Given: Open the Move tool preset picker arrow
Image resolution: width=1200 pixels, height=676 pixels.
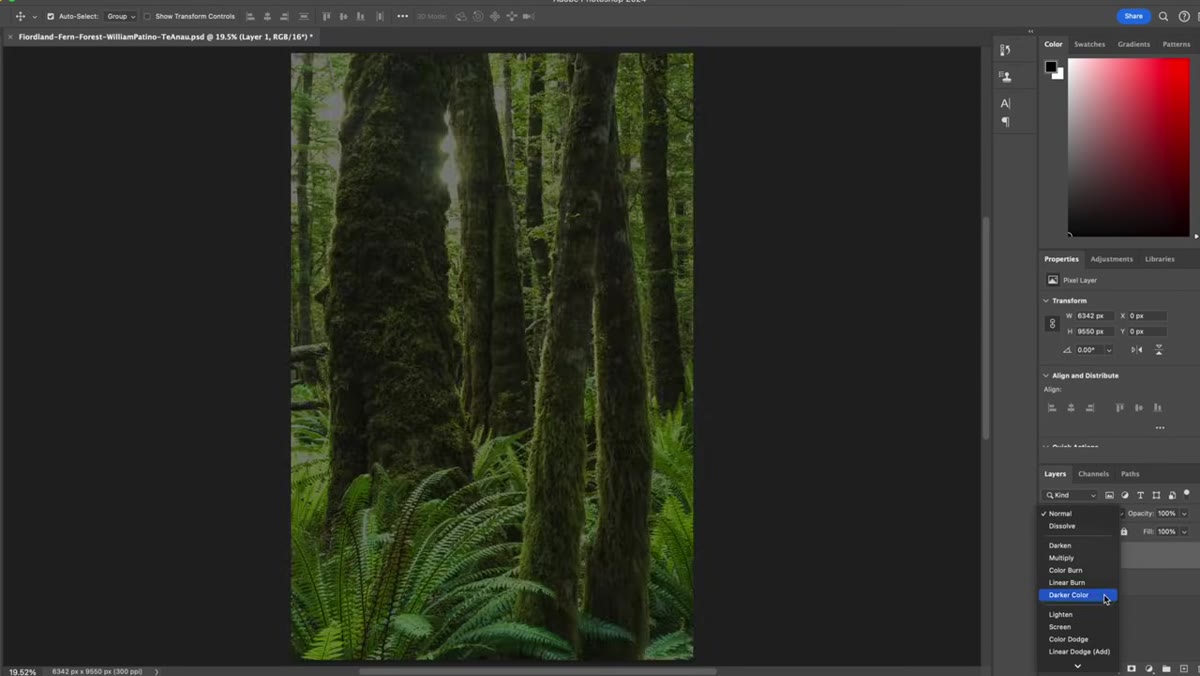Looking at the screenshot, I should (34, 17).
